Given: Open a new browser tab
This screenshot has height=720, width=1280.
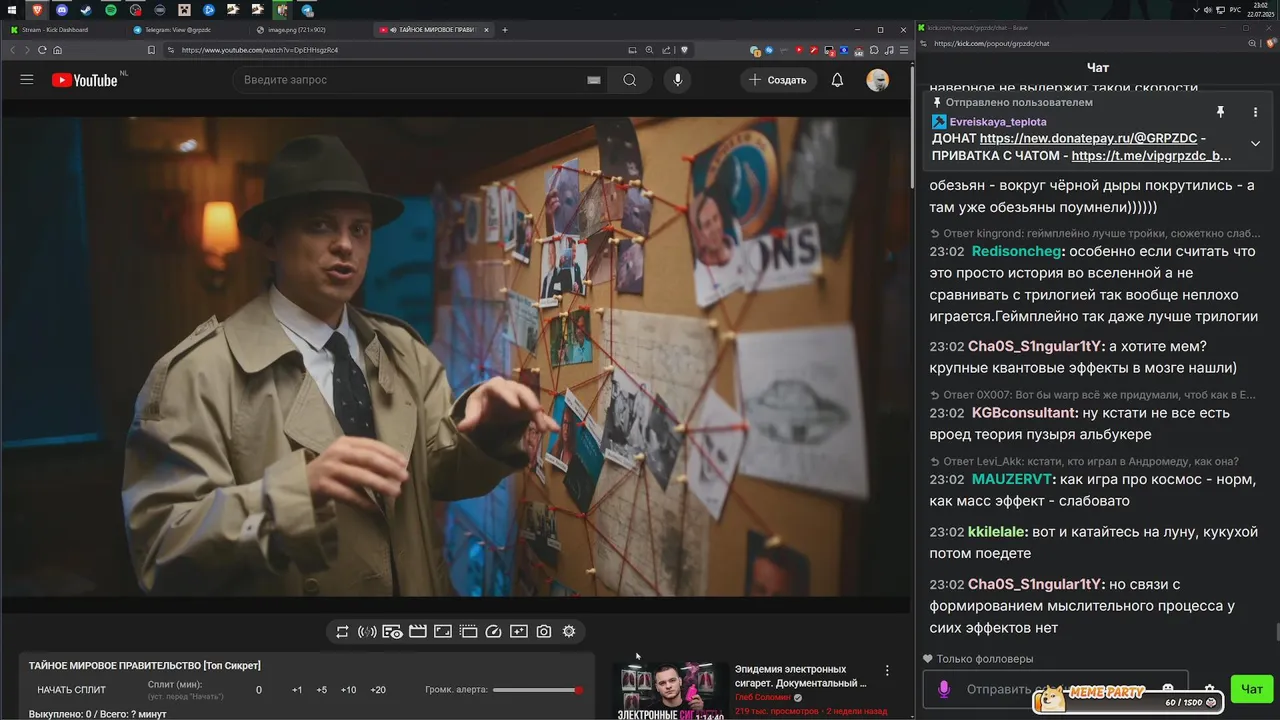Looking at the screenshot, I should pos(505,30).
